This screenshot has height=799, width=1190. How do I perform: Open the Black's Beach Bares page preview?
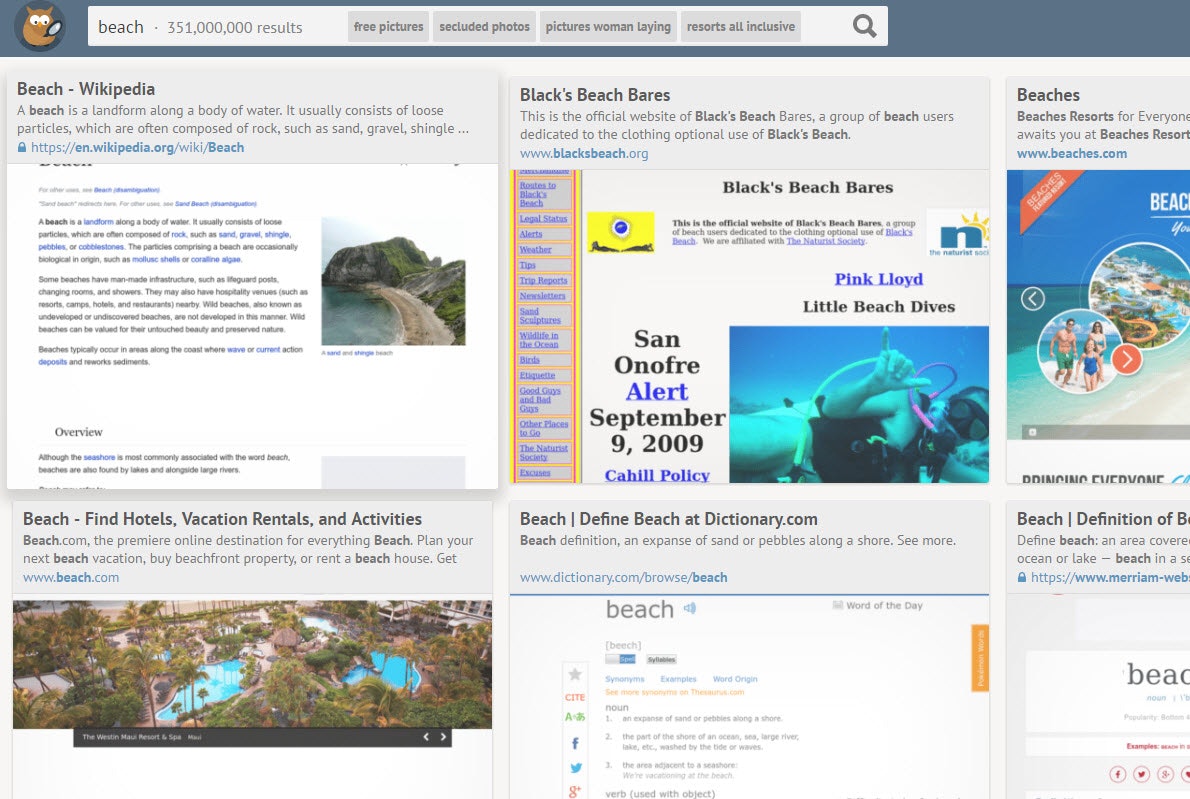click(x=750, y=326)
